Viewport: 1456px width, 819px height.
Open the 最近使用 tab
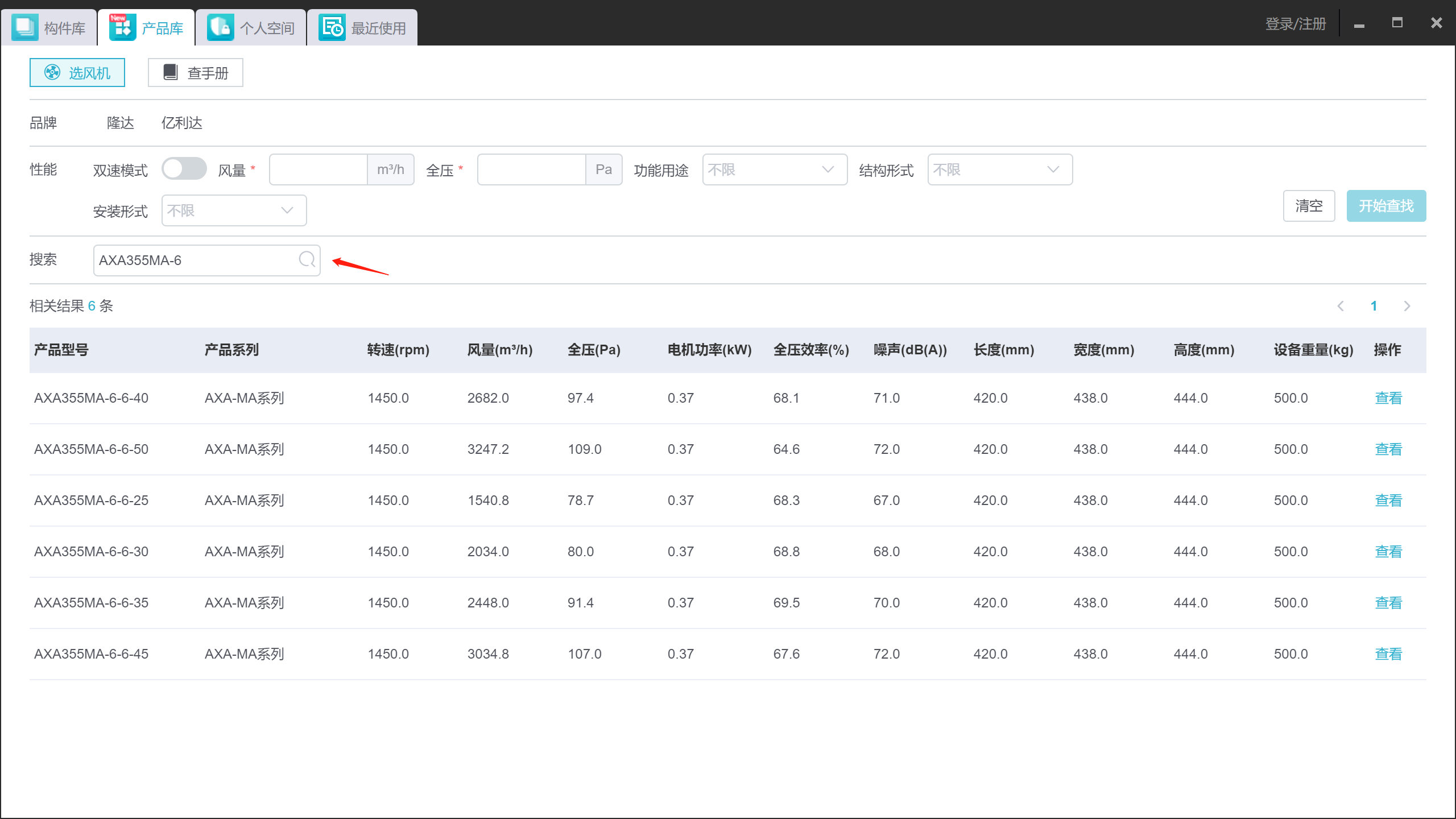point(362,27)
